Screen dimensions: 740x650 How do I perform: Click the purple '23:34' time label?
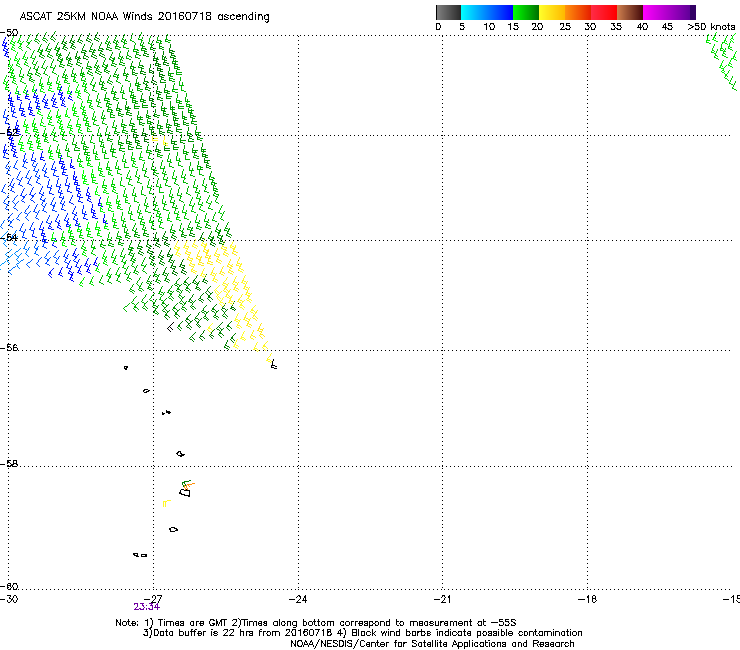click(147, 607)
